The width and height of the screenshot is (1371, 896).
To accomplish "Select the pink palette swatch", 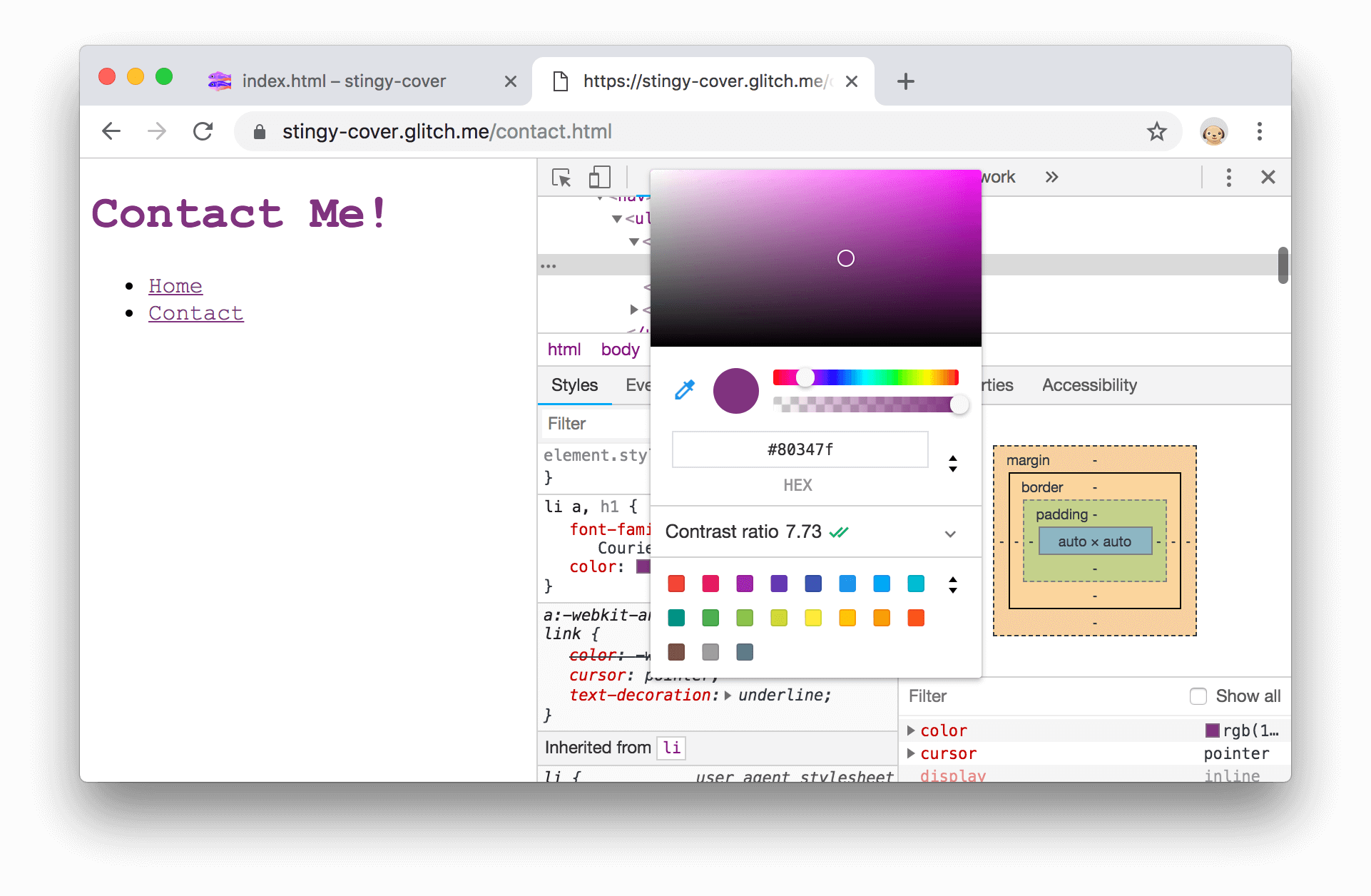I will pos(710,584).
